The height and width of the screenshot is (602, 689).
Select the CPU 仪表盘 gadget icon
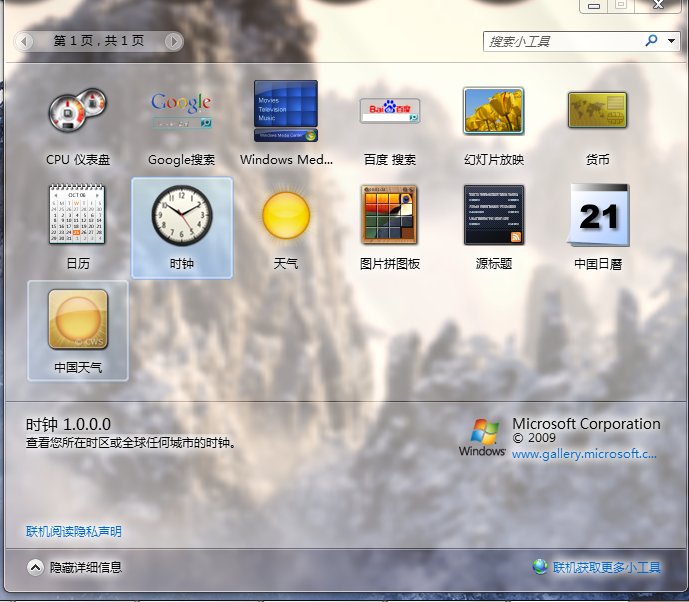click(77, 110)
